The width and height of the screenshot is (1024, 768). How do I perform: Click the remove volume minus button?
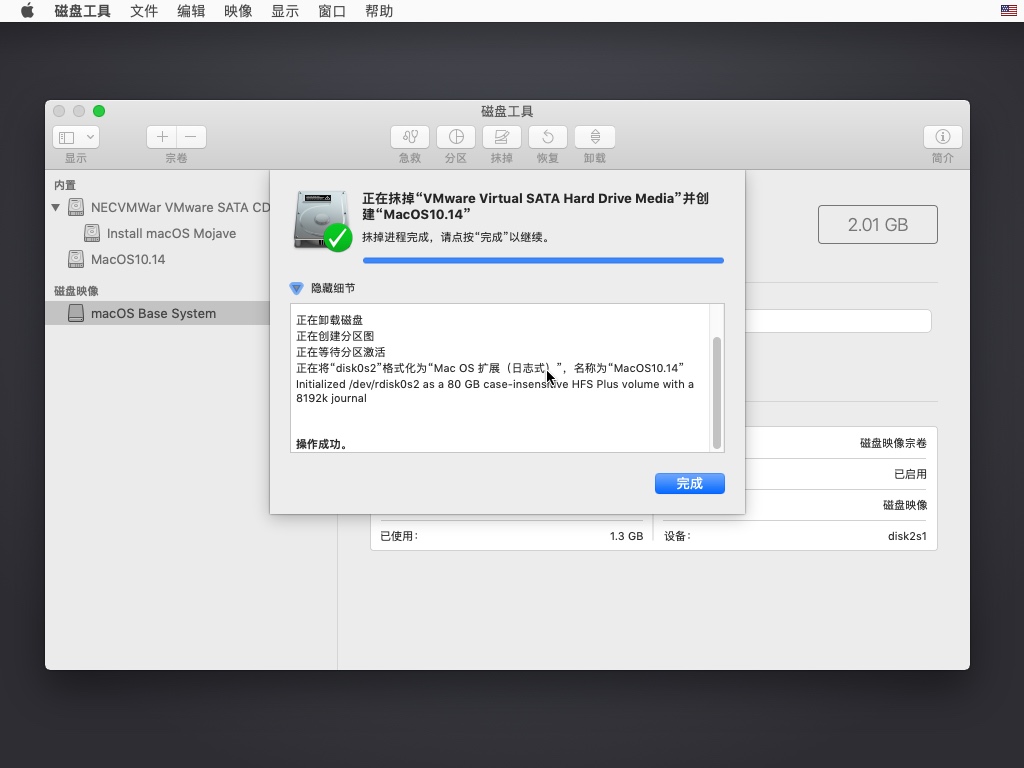click(x=191, y=136)
